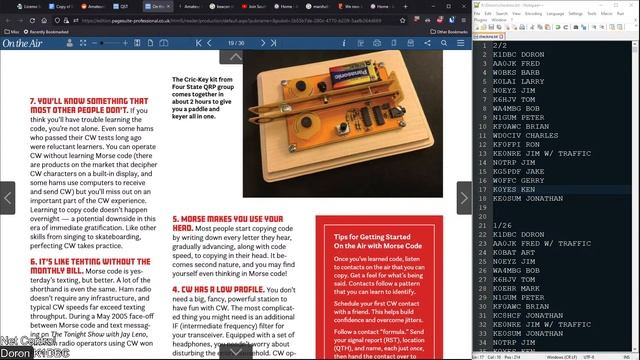Click the large left page-turn arrow
The image size is (640, 360).
[7, 198]
